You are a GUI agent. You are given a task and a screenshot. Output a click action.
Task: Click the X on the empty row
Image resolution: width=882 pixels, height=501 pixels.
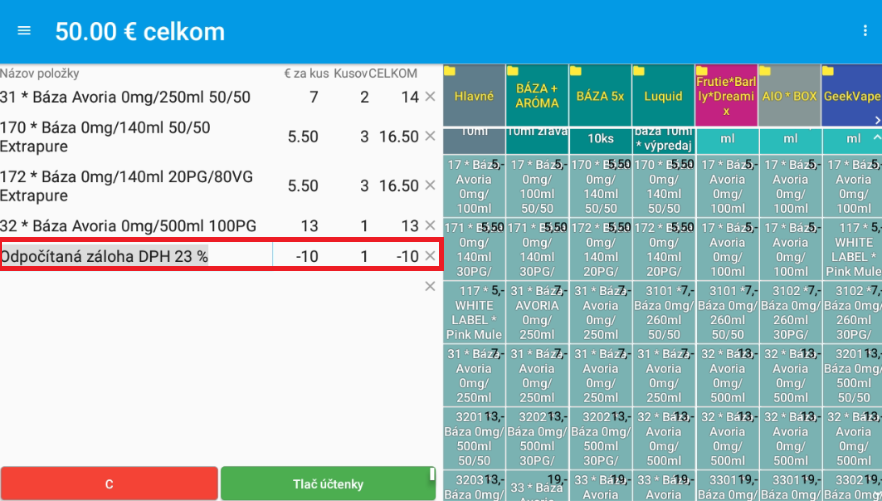pos(430,287)
